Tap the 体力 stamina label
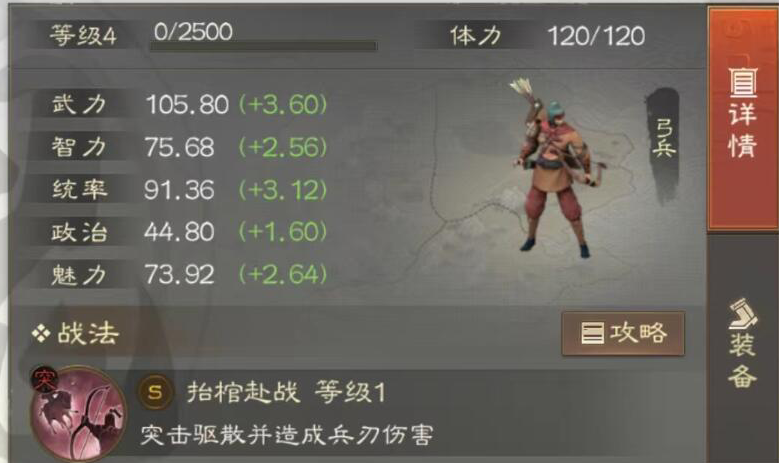The height and width of the screenshot is (463, 779). point(476,36)
